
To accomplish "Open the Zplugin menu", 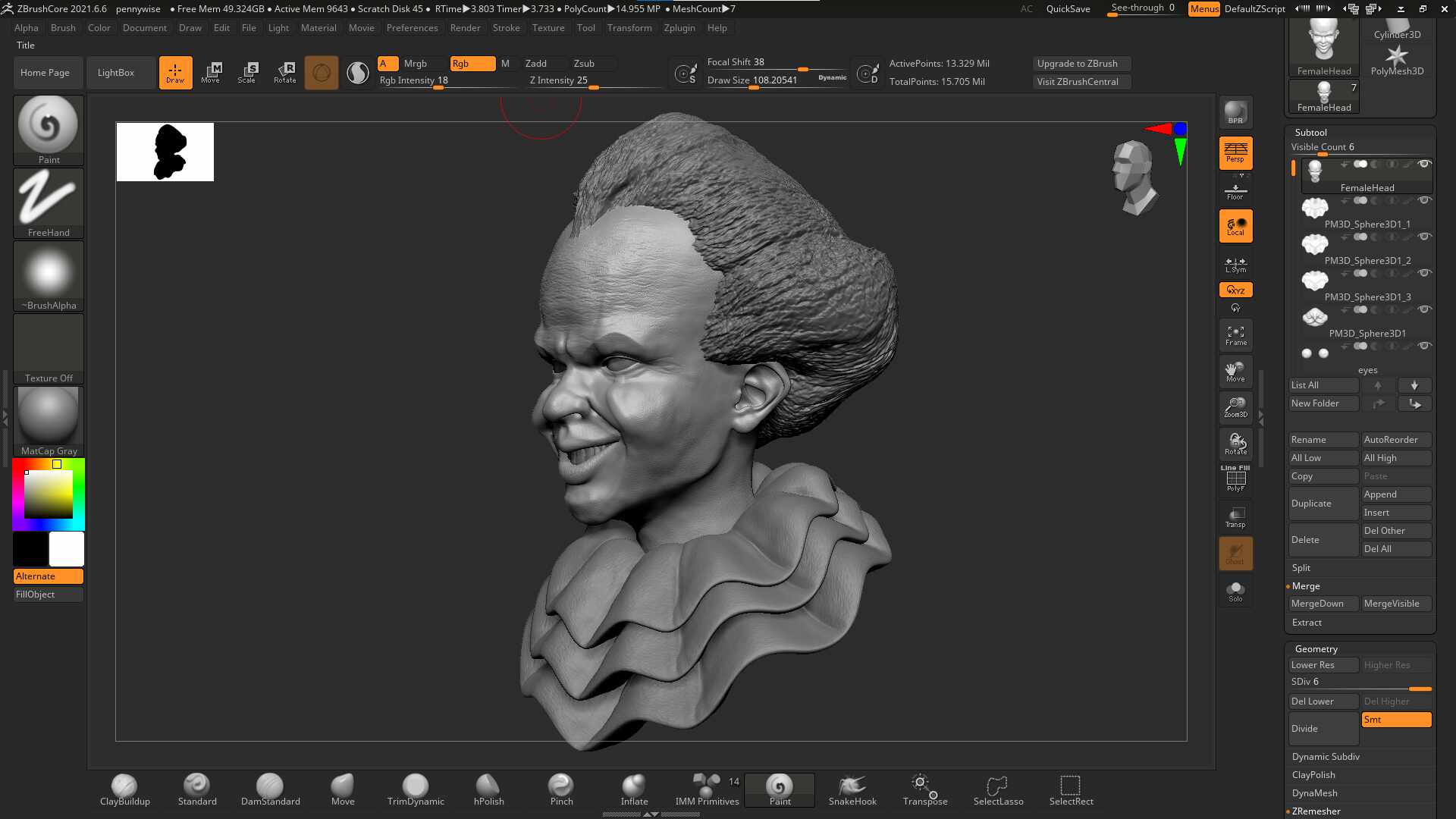I will 679,28.
